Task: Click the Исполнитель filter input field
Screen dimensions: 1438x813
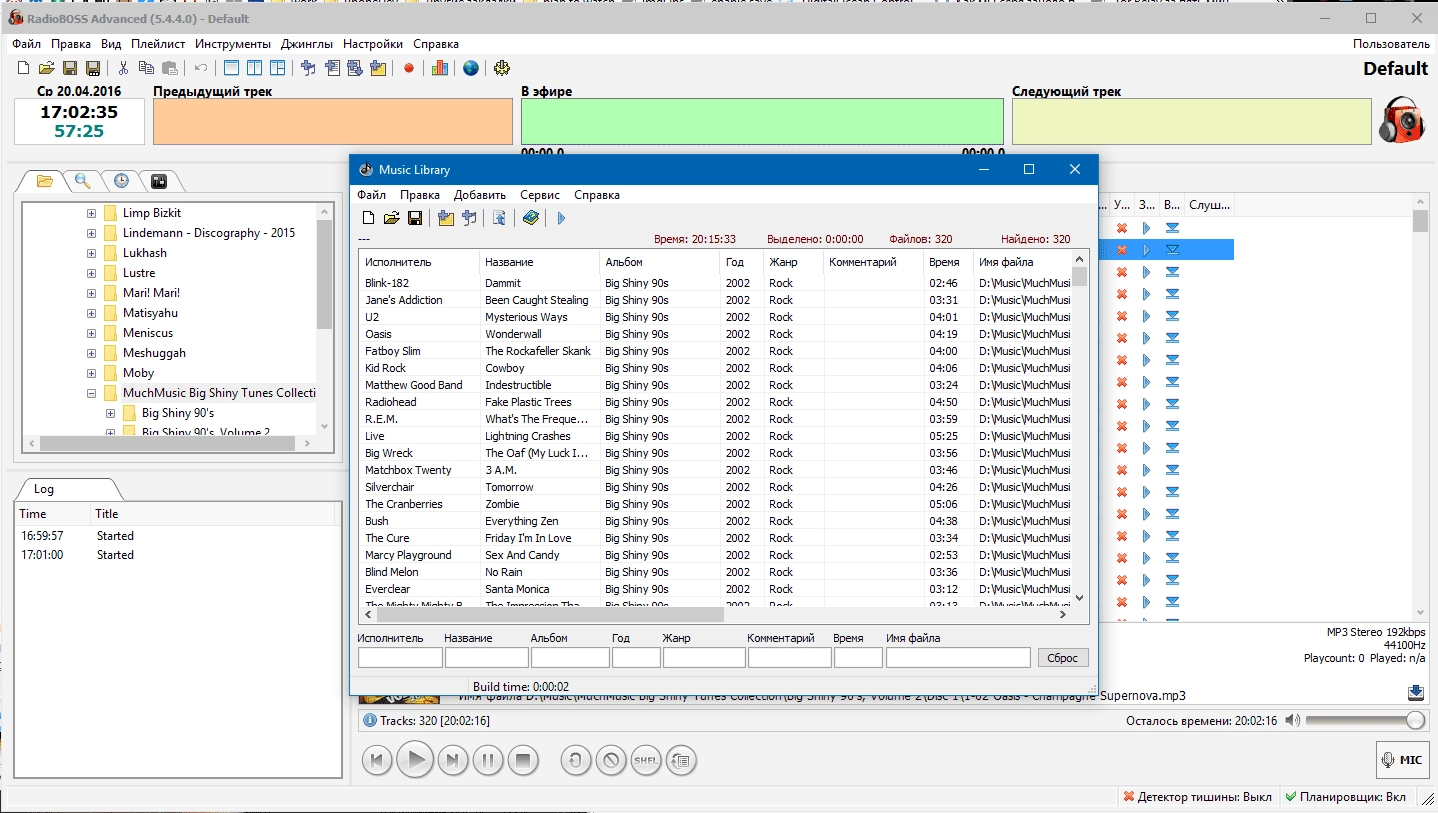Action: tap(400, 658)
